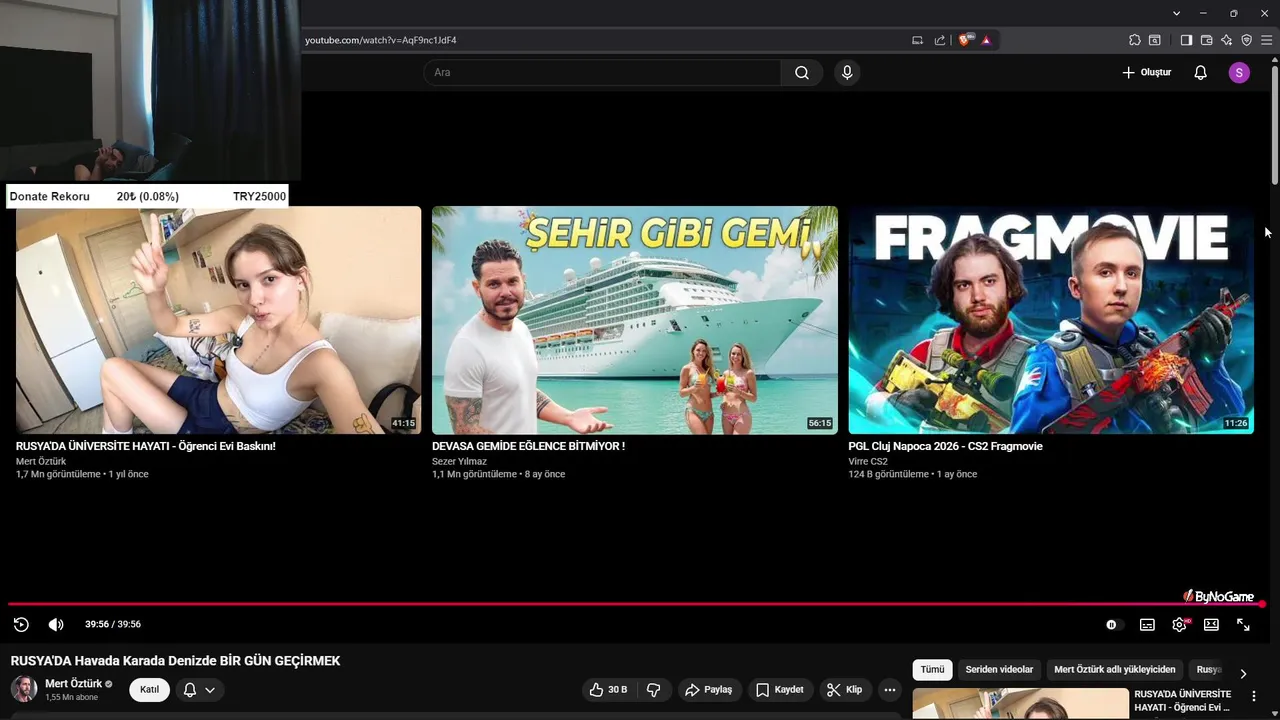Open browser hamburger main menu

[x=1266, y=40]
